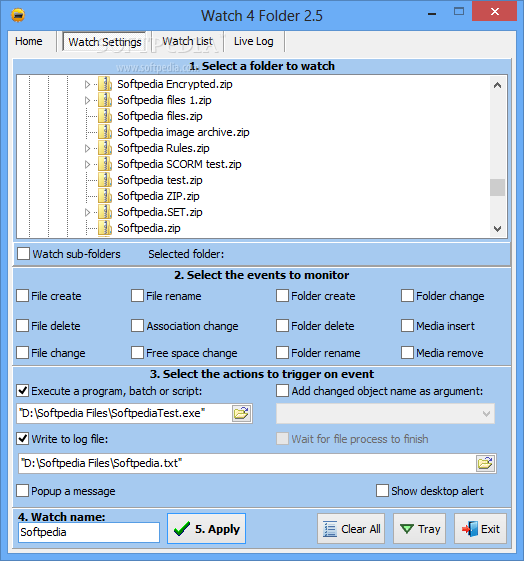Click zip icon of Softpedia files.zip

click(x=105, y=116)
